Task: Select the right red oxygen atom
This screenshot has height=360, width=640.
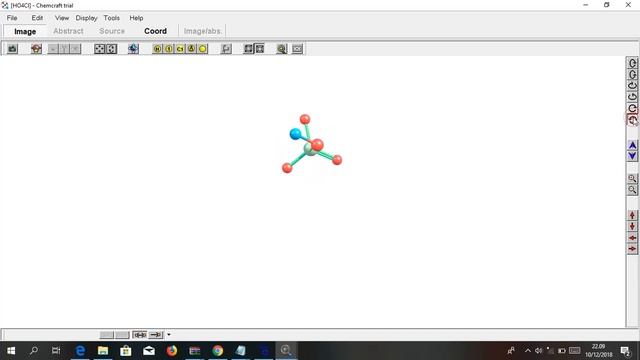Action: click(337, 160)
